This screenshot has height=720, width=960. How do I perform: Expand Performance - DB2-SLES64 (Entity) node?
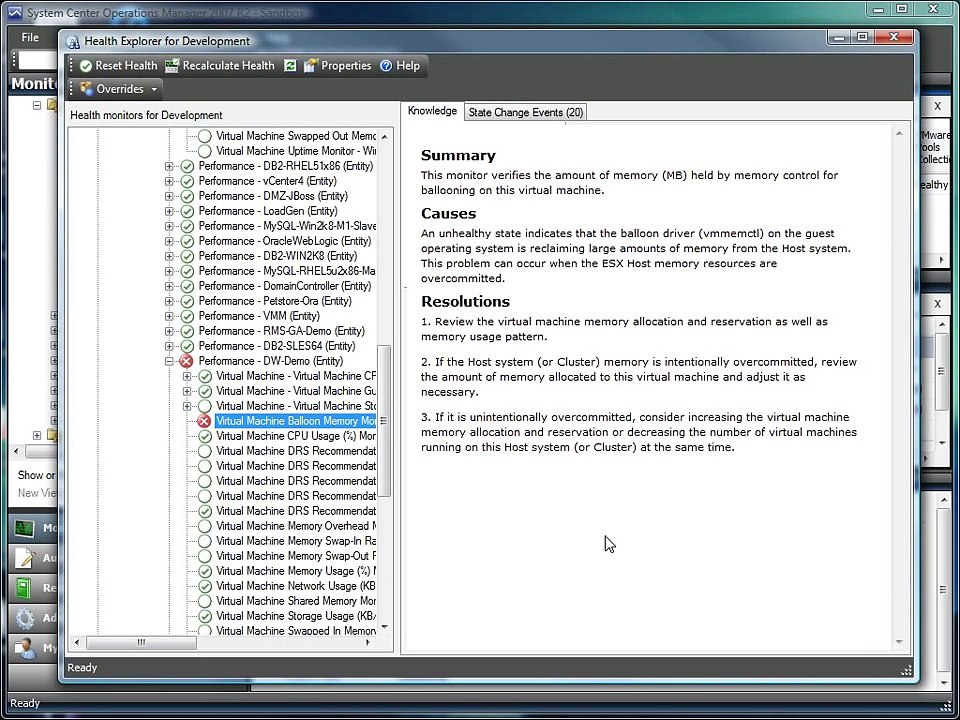(x=169, y=346)
